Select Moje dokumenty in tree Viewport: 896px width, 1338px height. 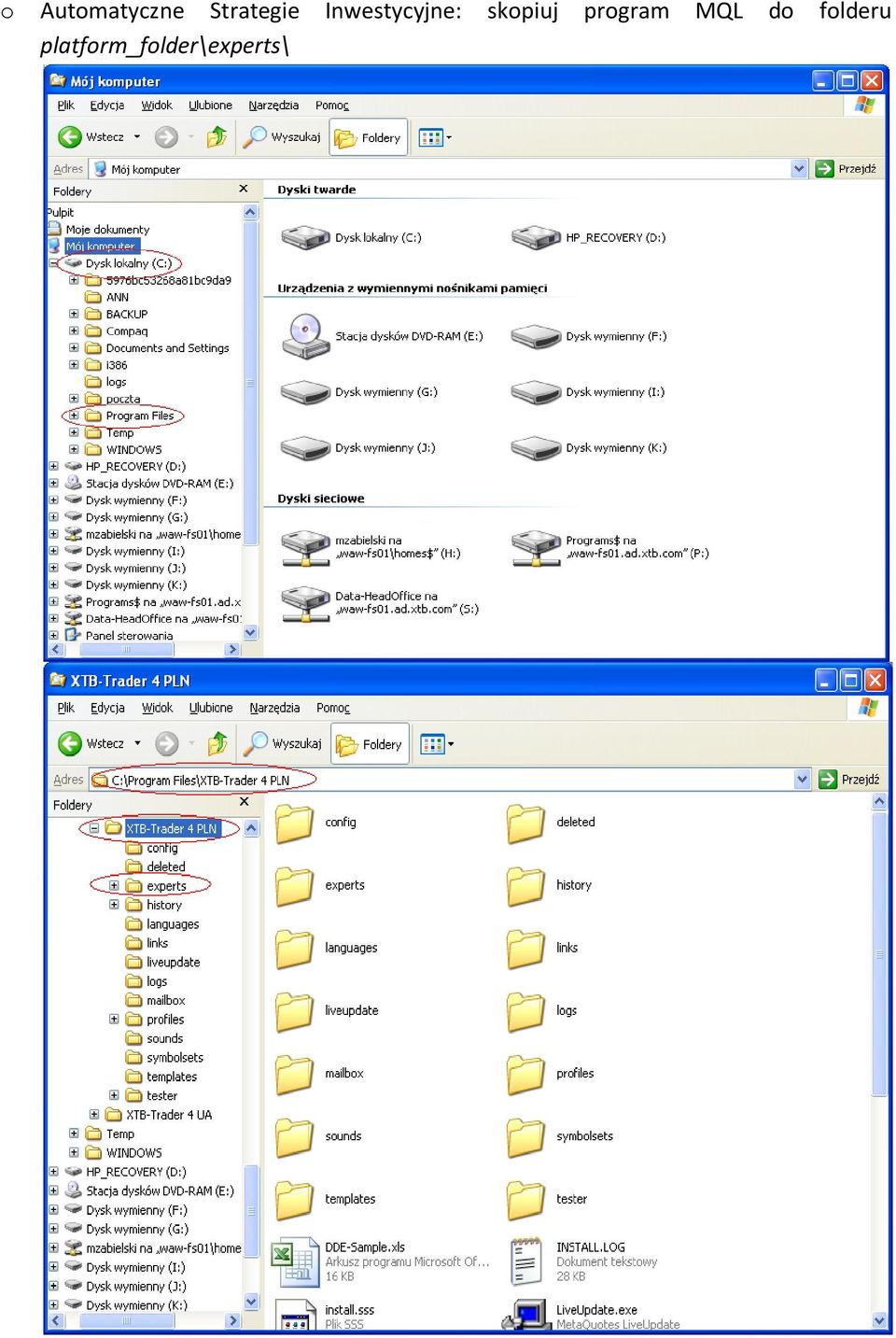107,230
